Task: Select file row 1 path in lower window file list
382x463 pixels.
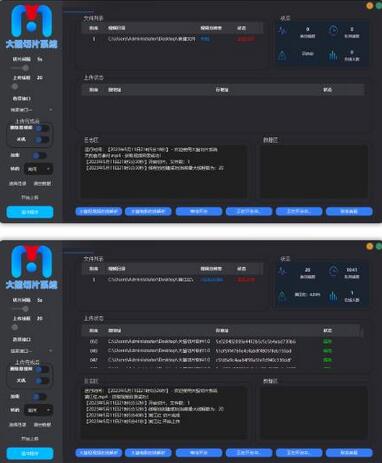Action: [x=151, y=280]
